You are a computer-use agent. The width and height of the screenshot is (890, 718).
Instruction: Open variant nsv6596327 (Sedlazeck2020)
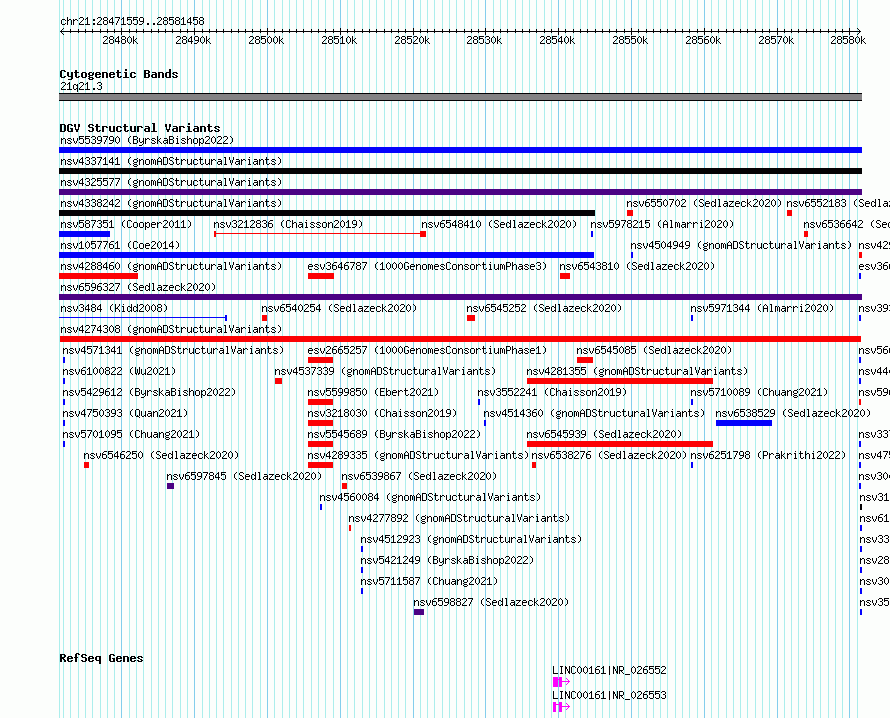(x=138, y=287)
